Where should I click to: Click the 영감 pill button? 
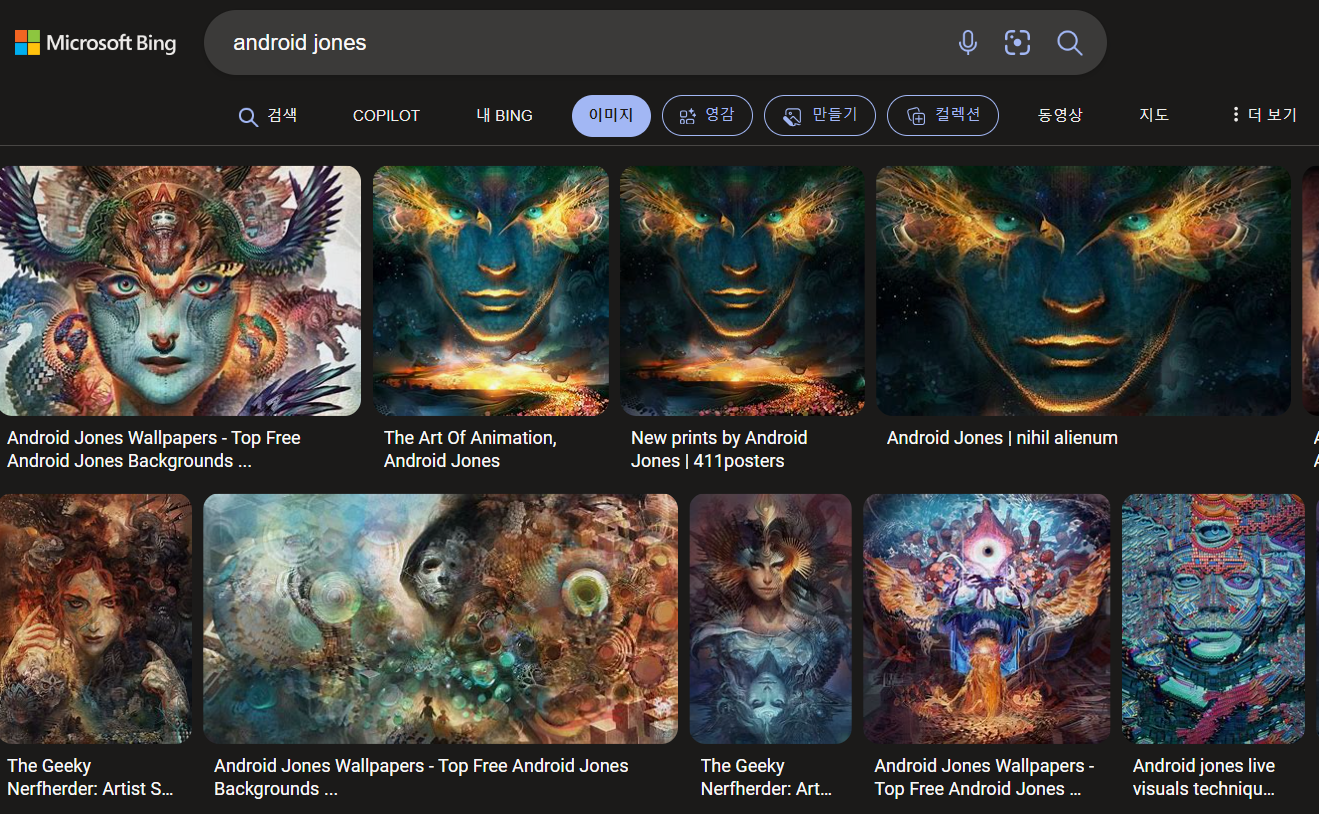click(707, 116)
